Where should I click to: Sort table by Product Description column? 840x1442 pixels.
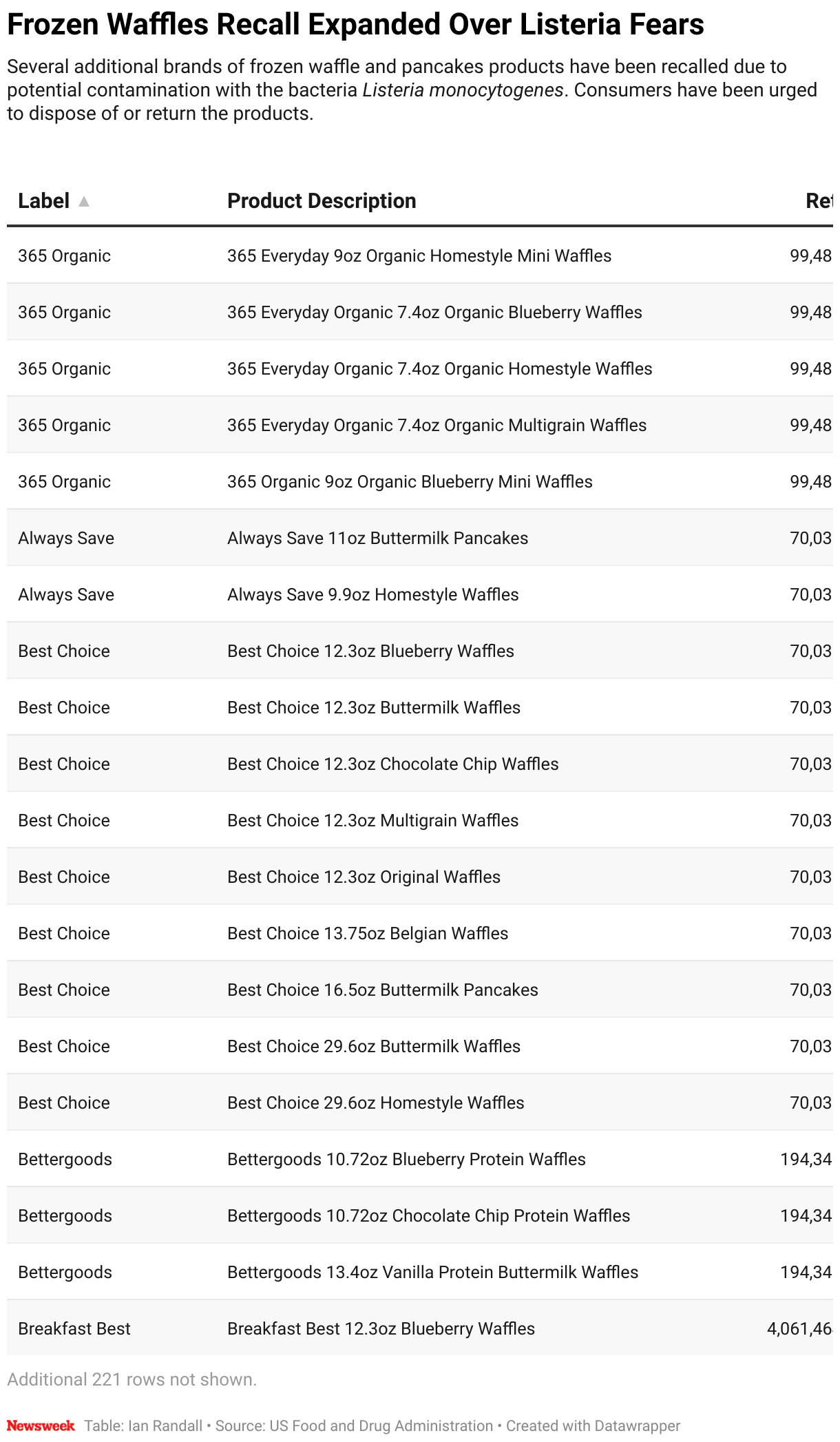(322, 201)
